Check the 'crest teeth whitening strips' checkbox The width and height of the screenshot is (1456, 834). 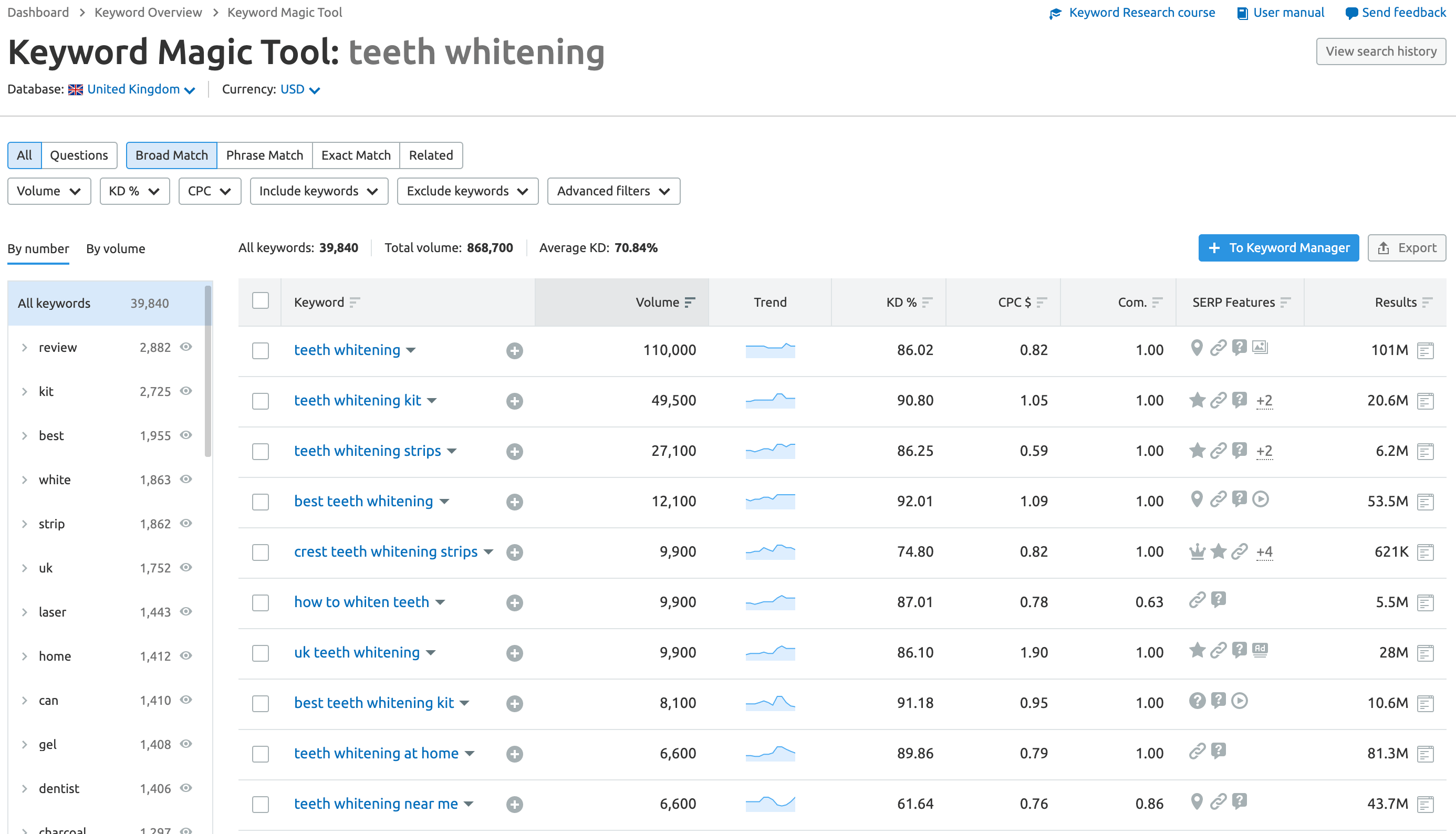click(x=260, y=552)
